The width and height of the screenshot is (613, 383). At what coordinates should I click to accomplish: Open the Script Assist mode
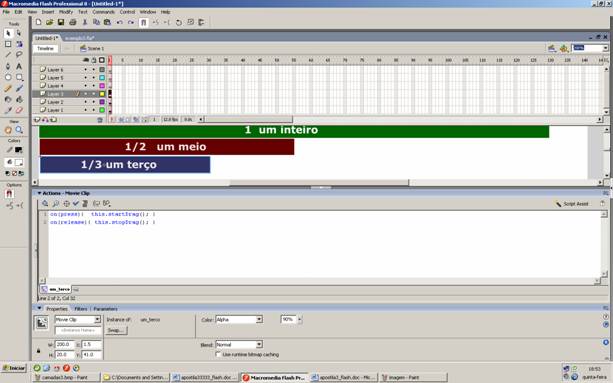click(x=572, y=204)
